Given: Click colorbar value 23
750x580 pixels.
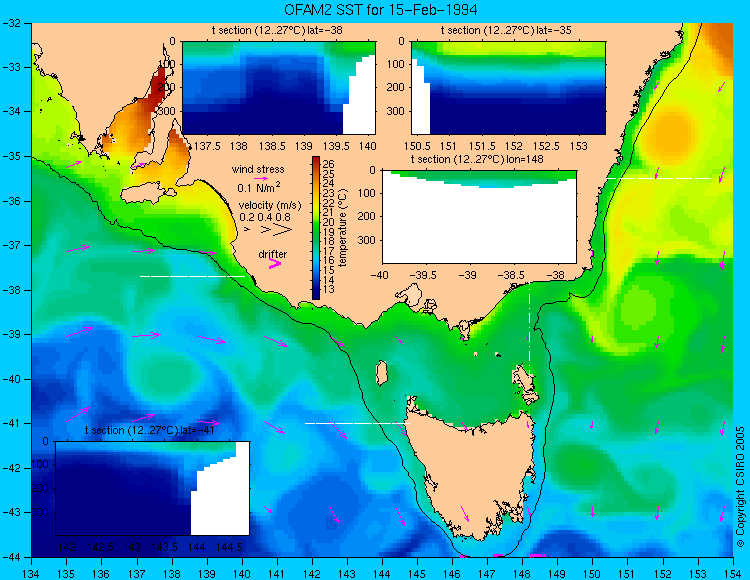Looking at the screenshot, I should tap(329, 193).
